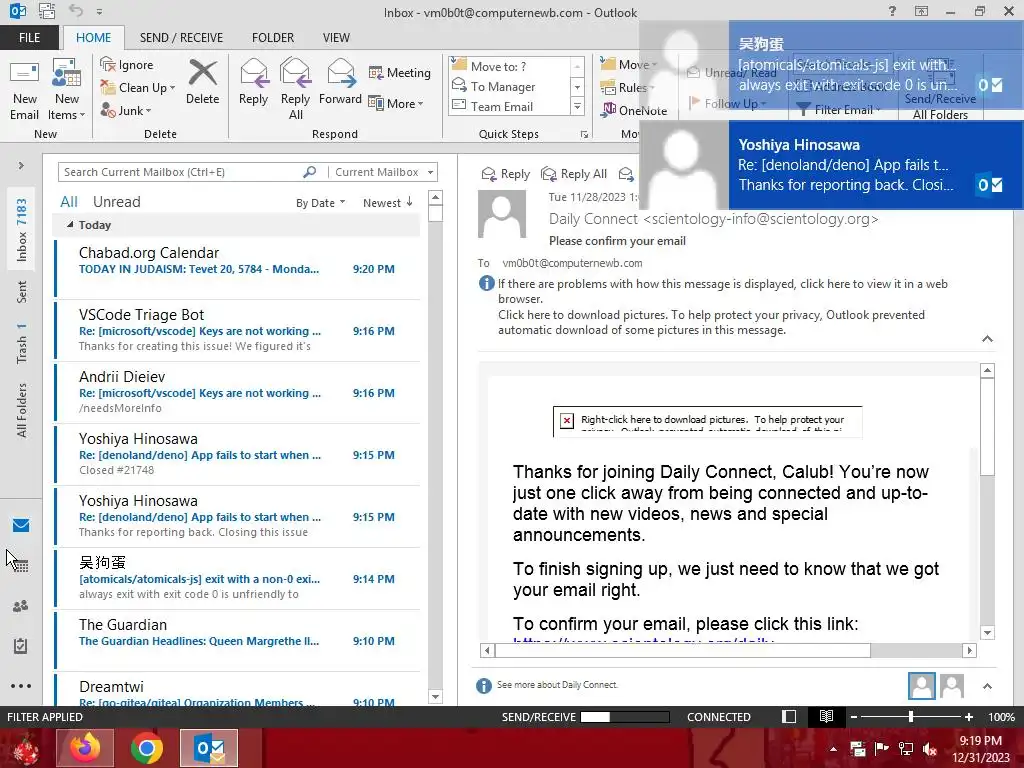Open the VSCode Triage Bot email

(238, 330)
